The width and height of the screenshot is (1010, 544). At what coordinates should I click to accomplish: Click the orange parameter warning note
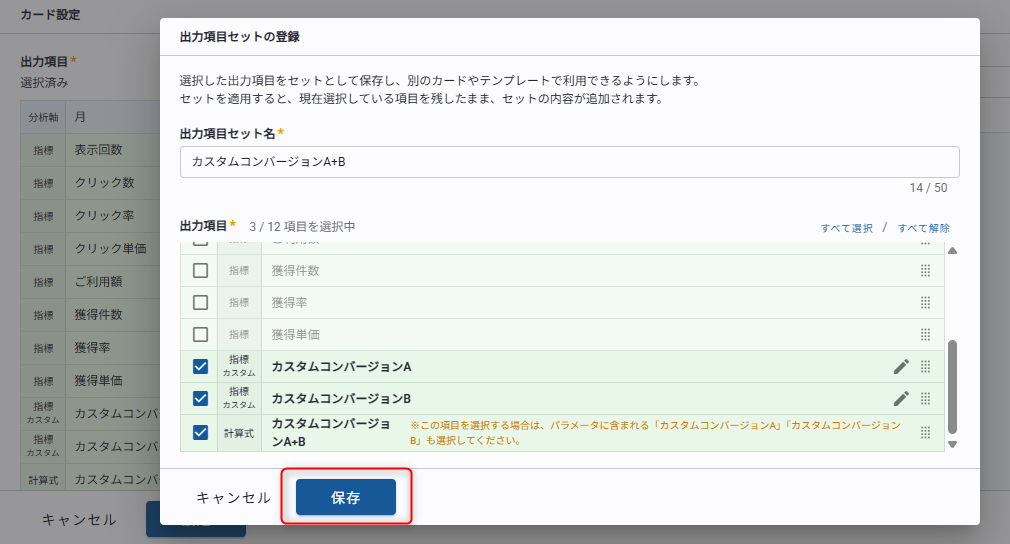click(655, 433)
